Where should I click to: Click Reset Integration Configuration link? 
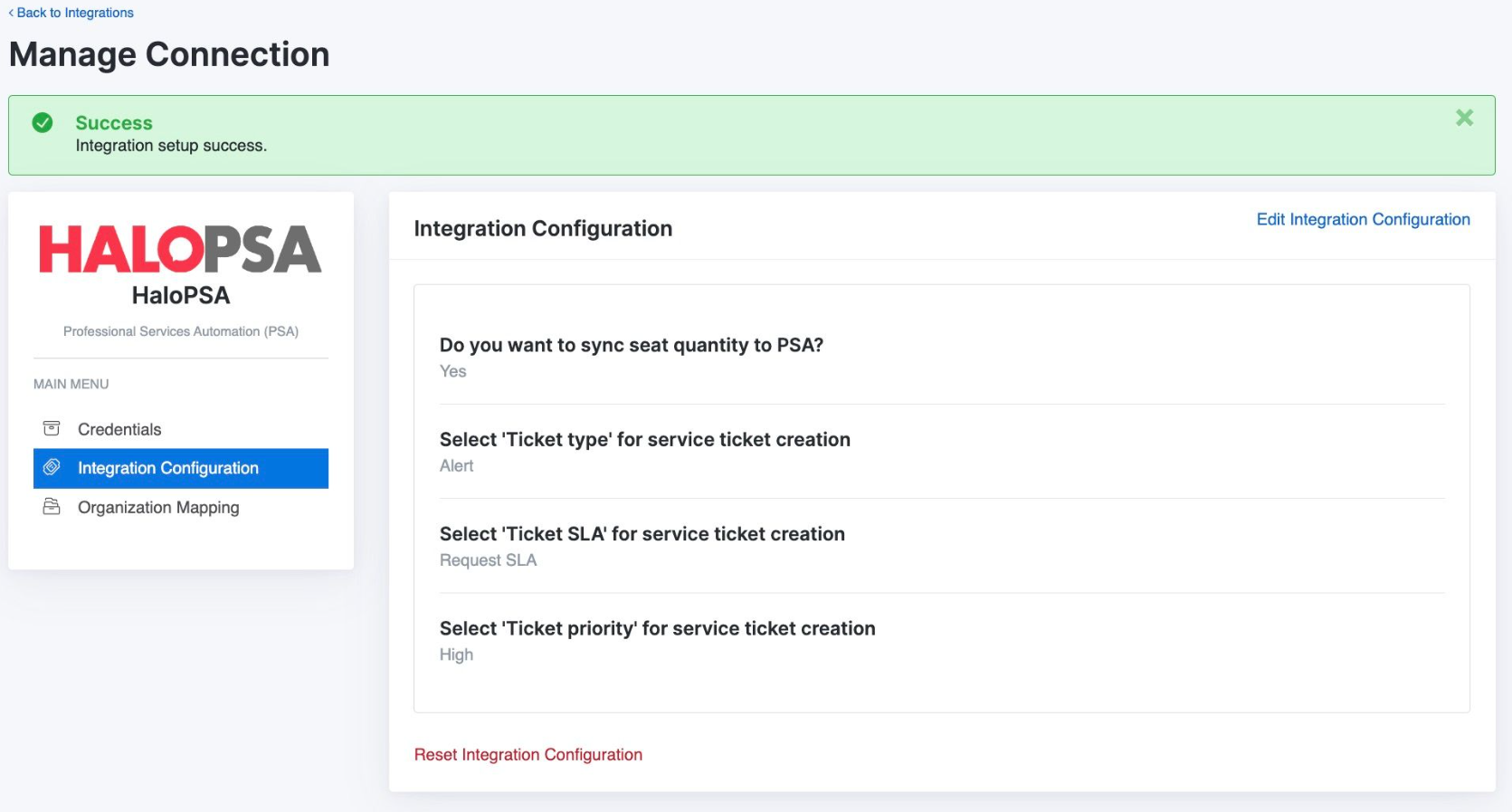528,755
